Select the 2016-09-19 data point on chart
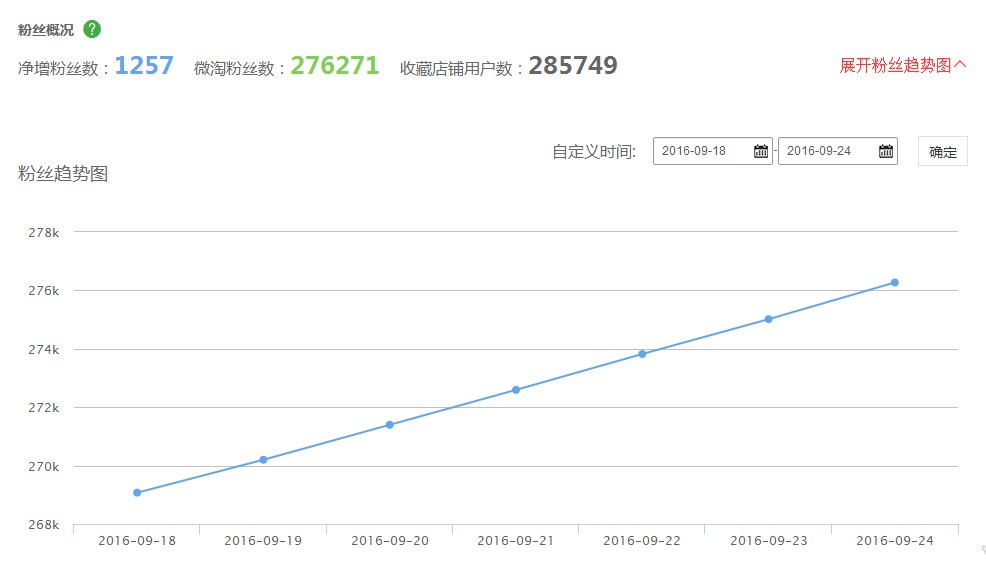Screen dimensions: 986x576 point(263,460)
